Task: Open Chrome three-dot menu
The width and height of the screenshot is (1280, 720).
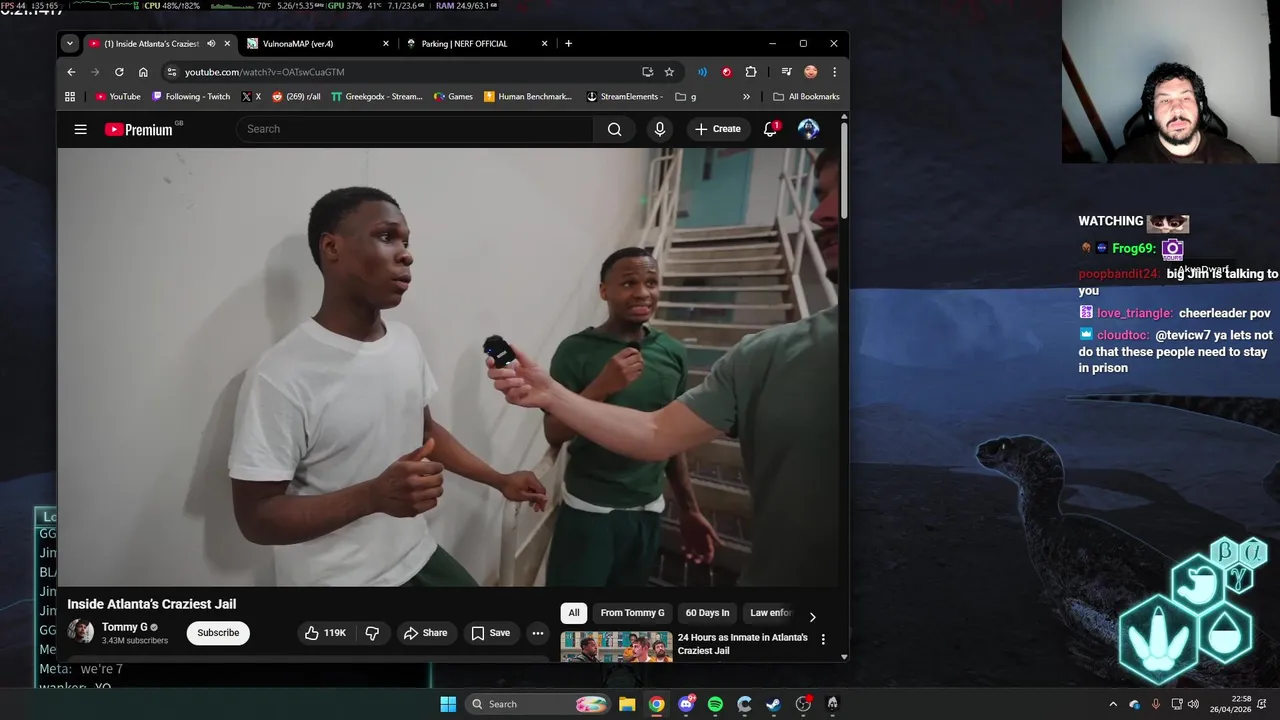Action: [x=834, y=72]
